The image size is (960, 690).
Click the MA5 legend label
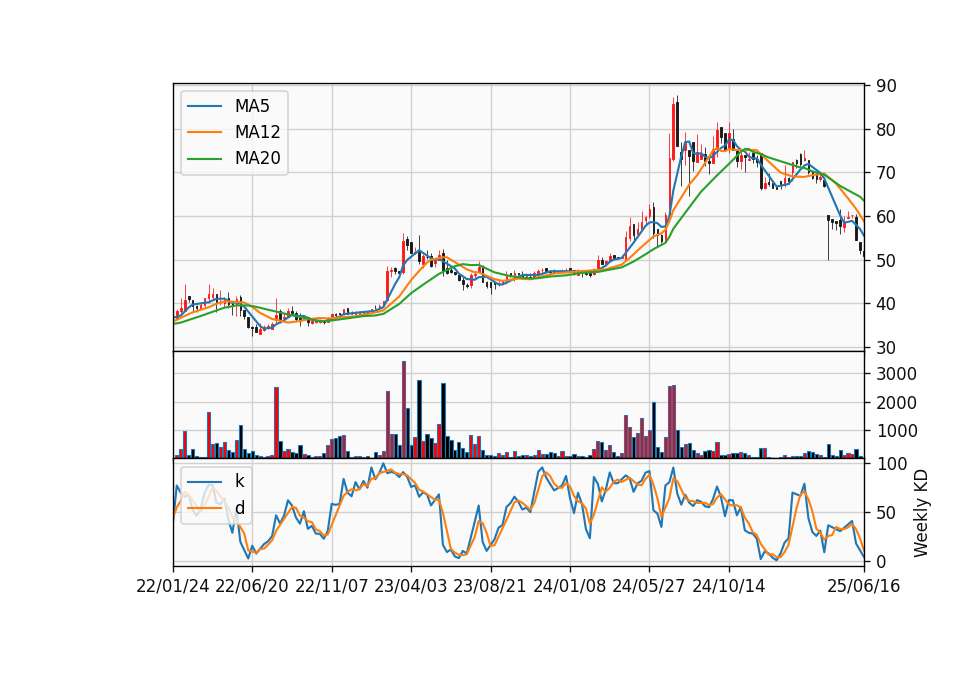(x=252, y=106)
